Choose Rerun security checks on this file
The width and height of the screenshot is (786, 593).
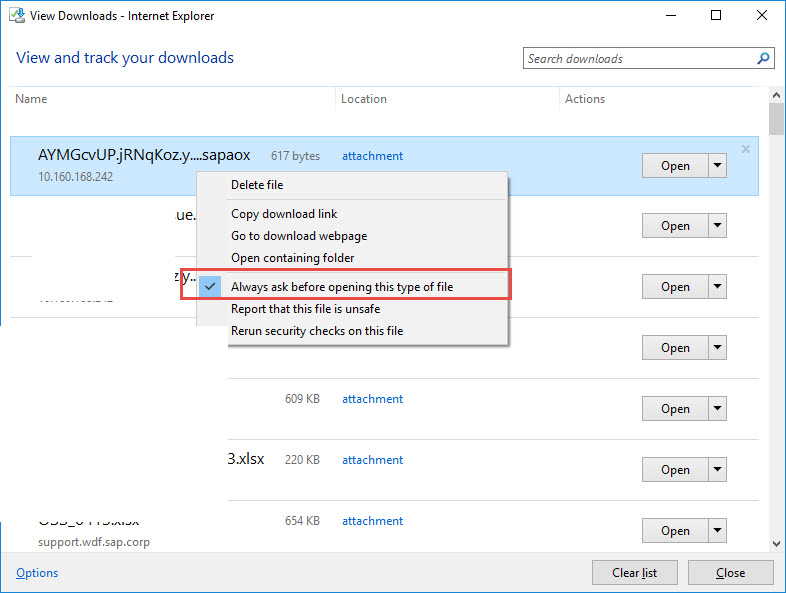pyautogui.click(x=317, y=331)
